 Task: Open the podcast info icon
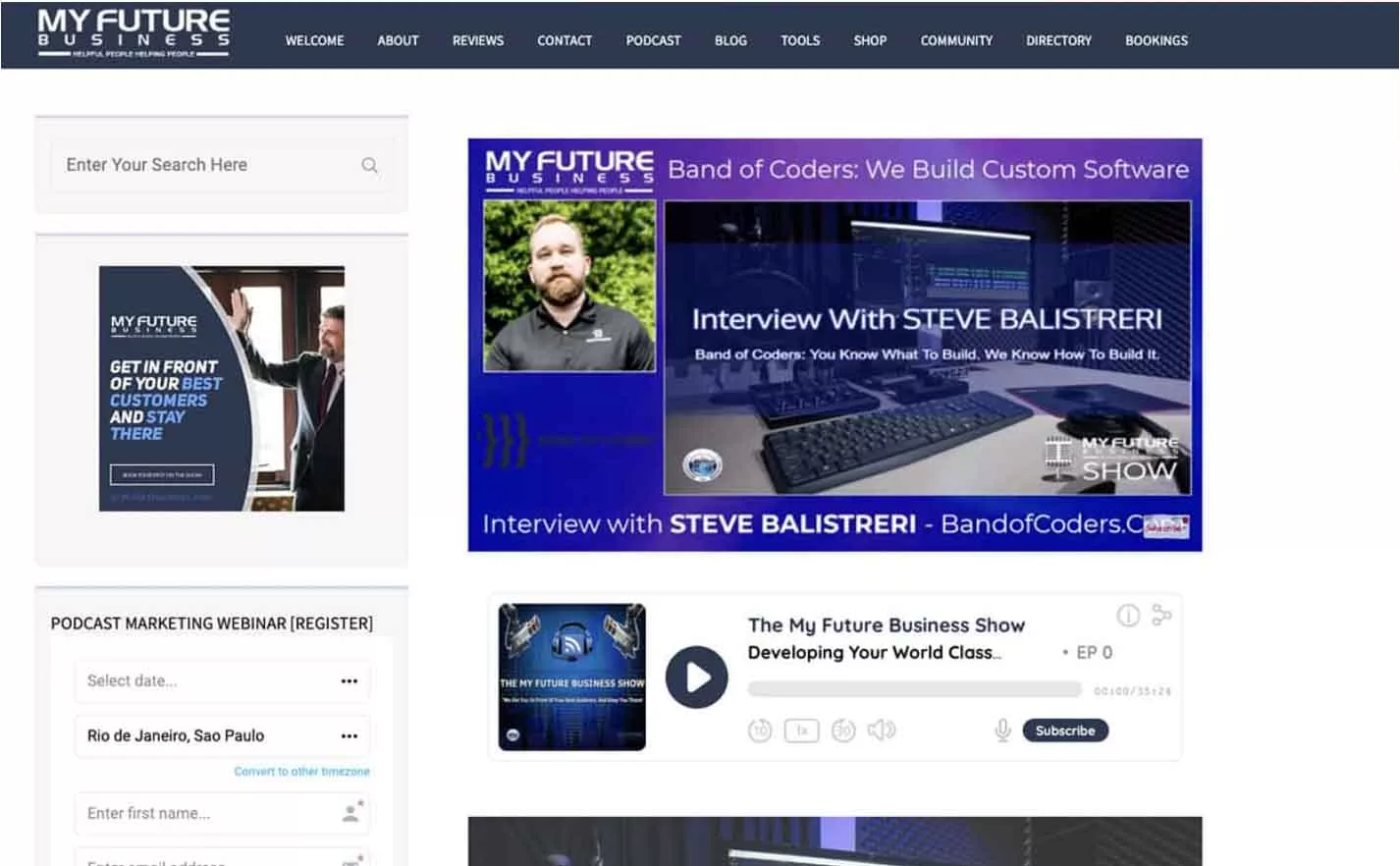coord(1128,616)
